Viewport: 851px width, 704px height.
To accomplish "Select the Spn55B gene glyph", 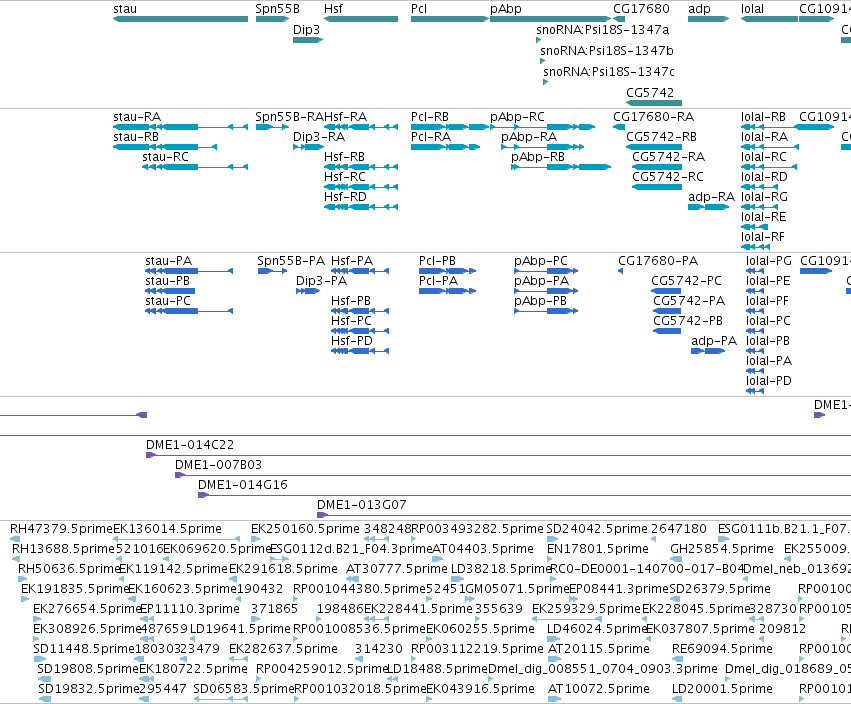I will [x=272, y=19].
